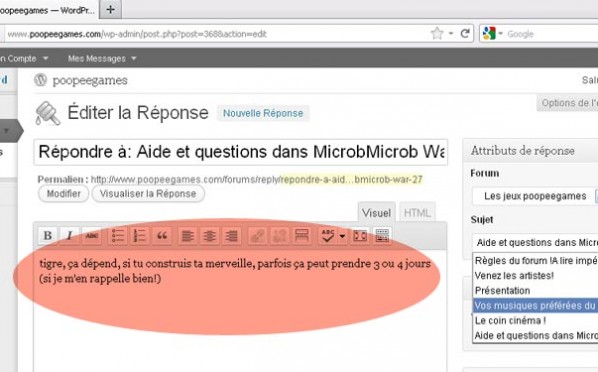Click the Nouvelle Réponse button

tap(263, 113)
